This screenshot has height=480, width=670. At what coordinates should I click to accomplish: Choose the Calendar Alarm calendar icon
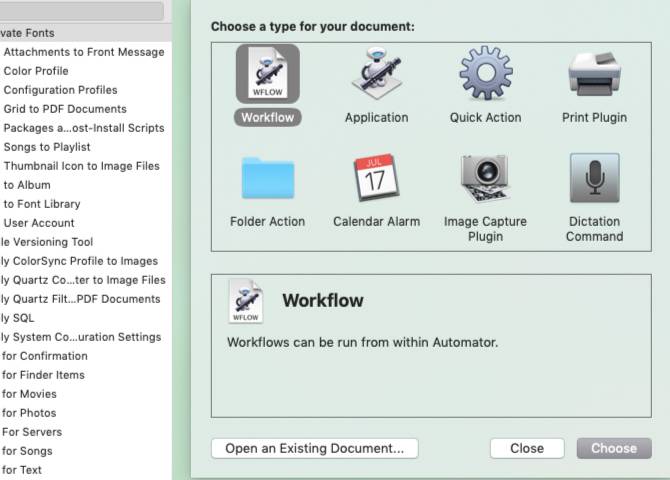[x=376, y=177]
